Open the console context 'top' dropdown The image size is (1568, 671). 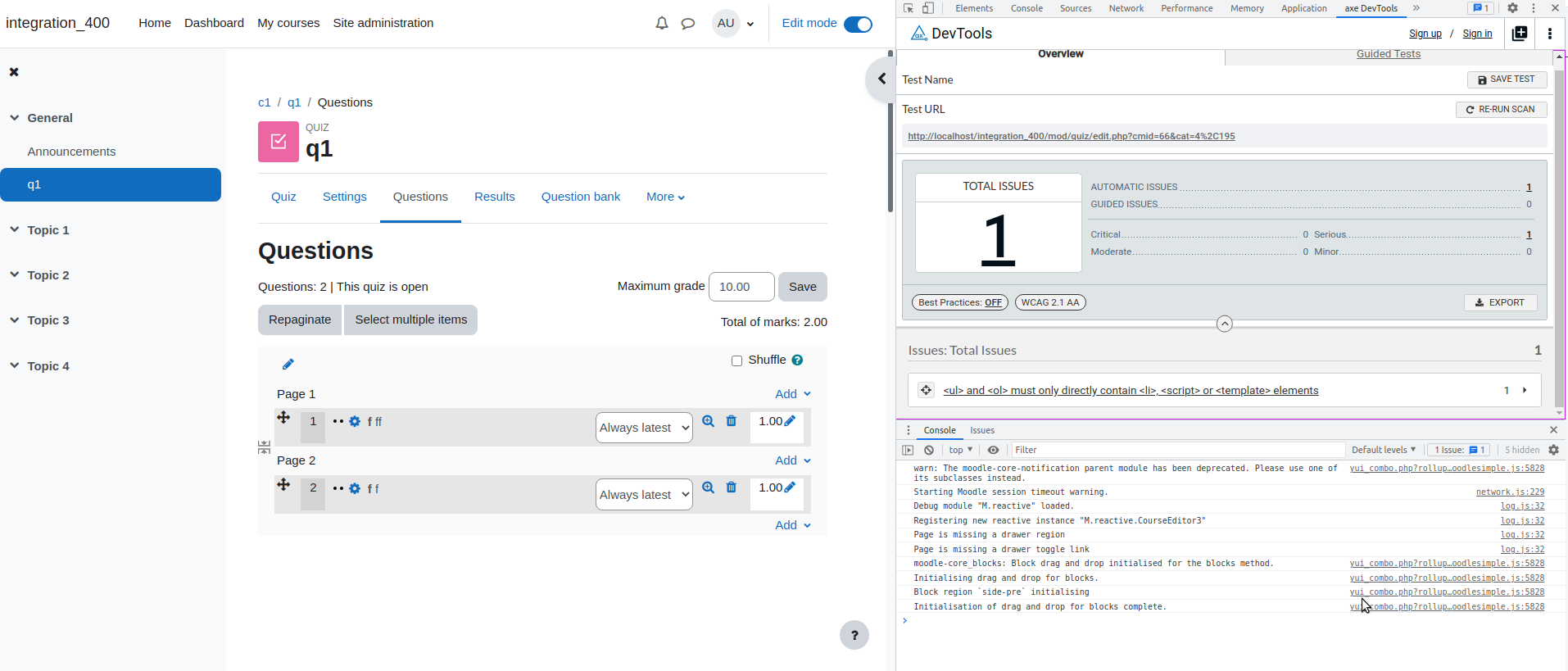(960, 450)
